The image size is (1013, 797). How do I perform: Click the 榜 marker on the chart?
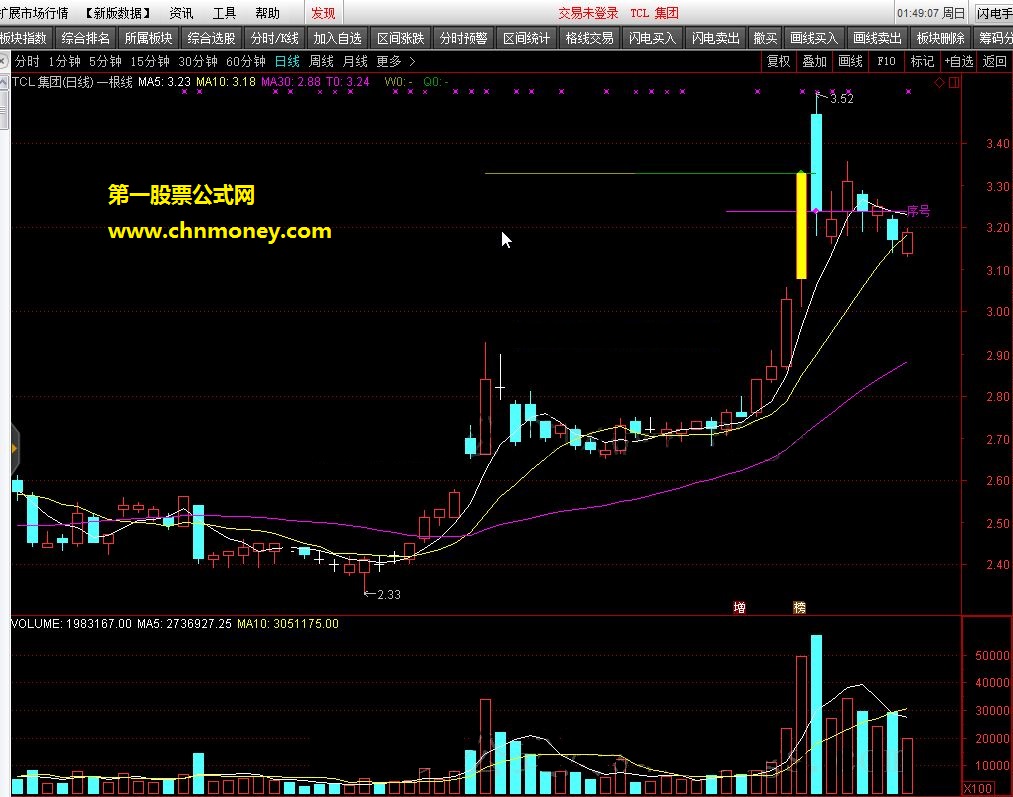[x=799, y=607]
